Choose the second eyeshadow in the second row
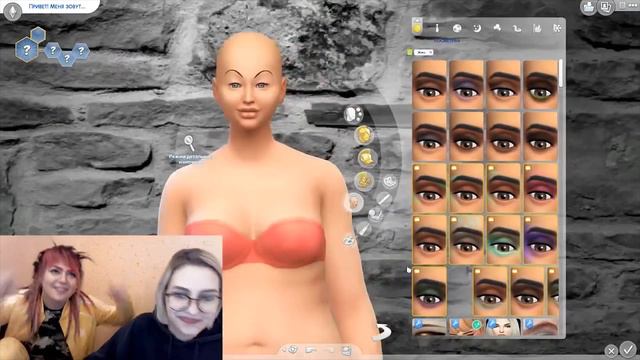The width and height of the screenshot is (640, 360). tap(467, 137)
